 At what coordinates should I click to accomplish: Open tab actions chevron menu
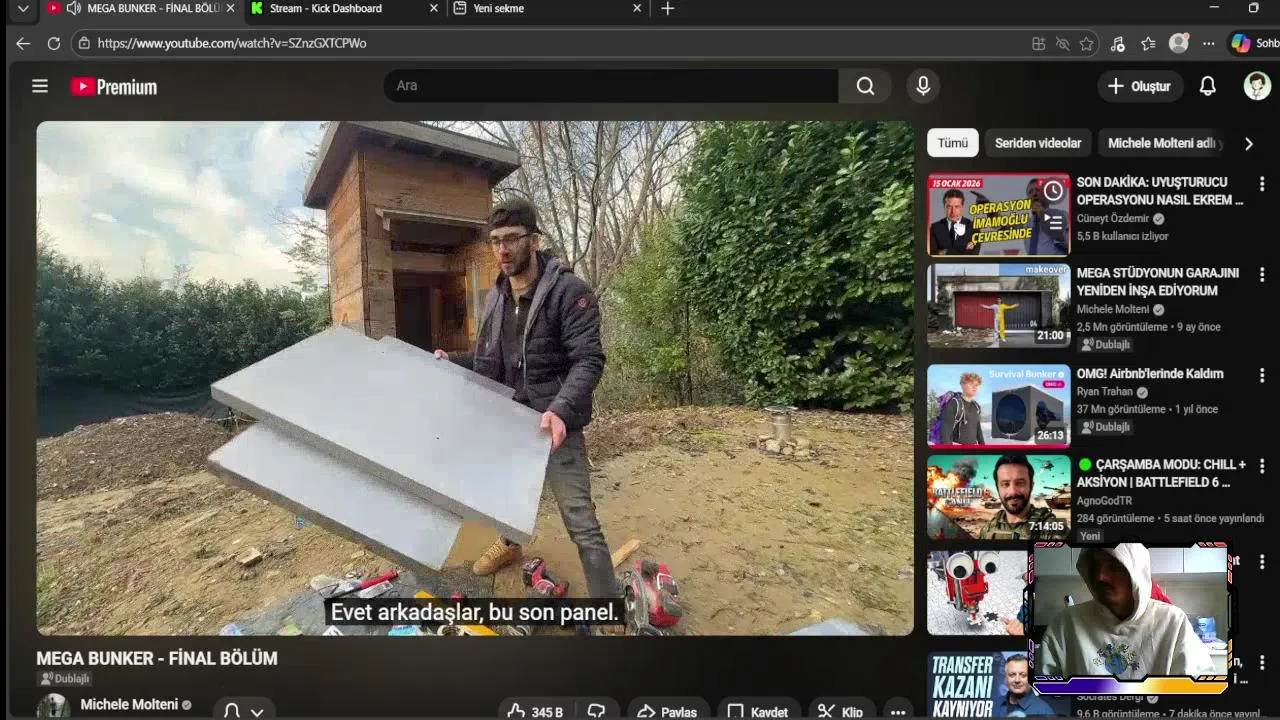click(x=23, y=8)
